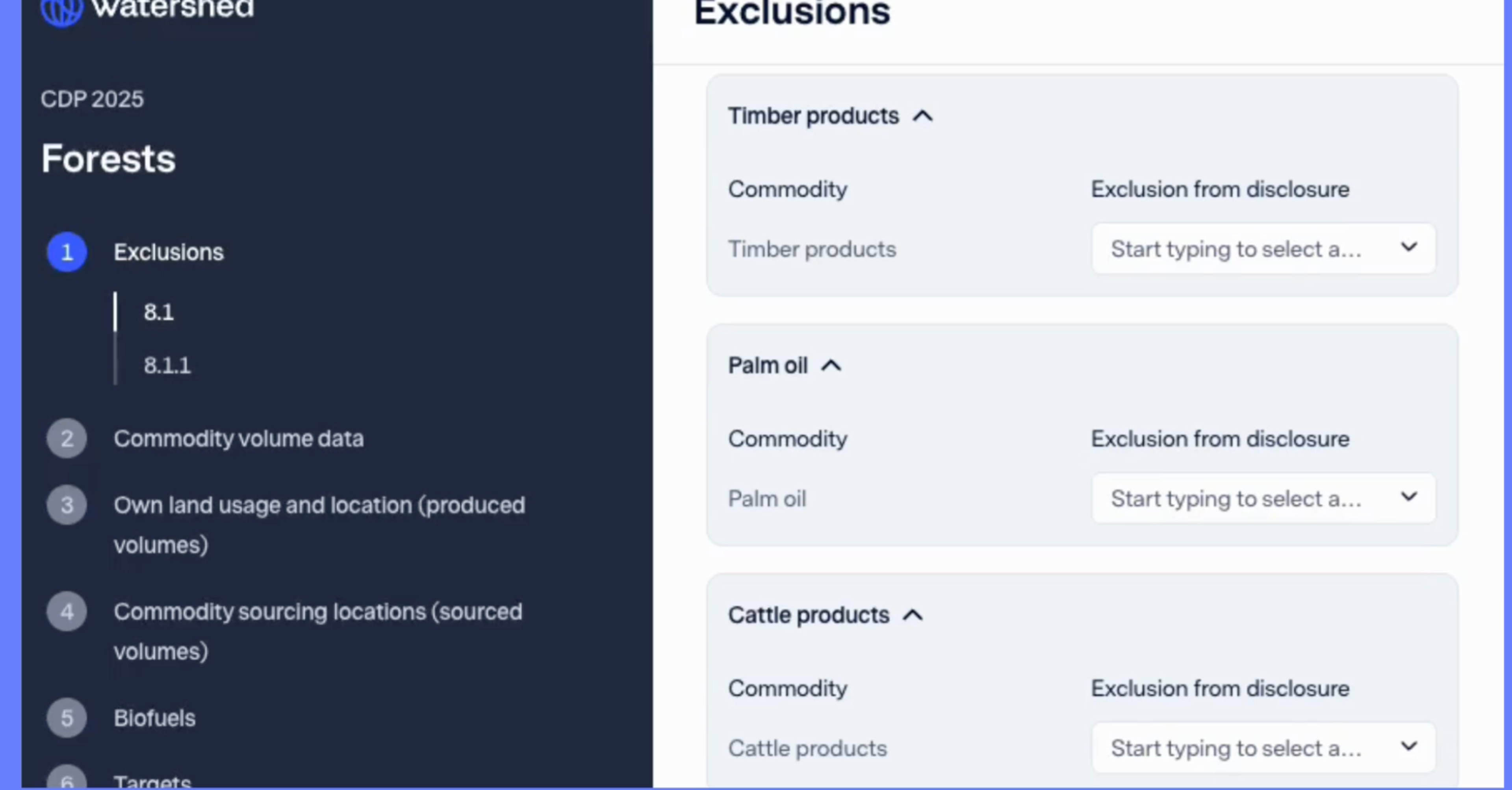Go to question 8.1.1 in sidebar
Image resolution: width=1512 pixels, height=790 pixels.
167,365
